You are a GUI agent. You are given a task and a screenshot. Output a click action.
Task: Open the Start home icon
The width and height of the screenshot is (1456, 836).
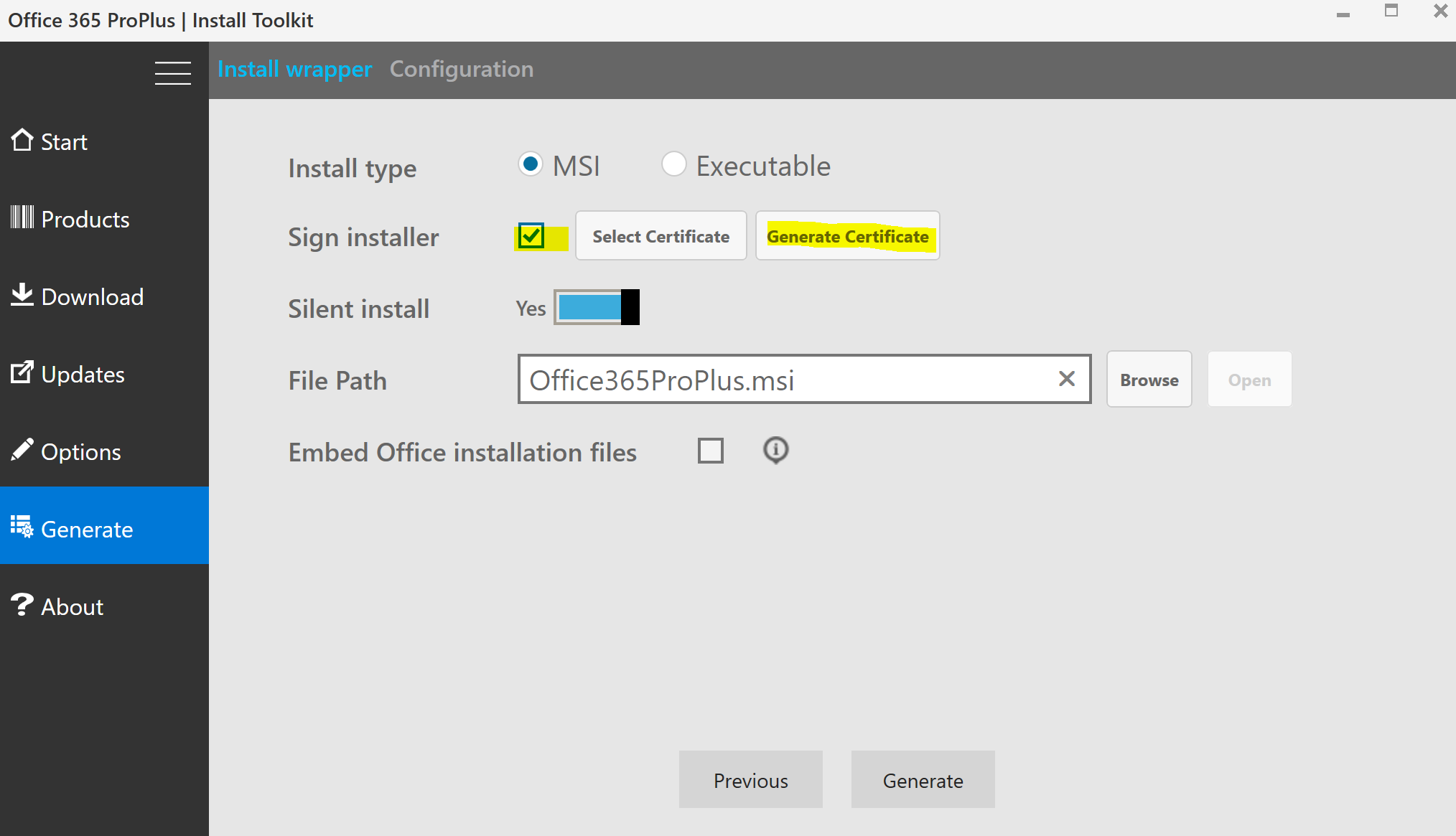tap(22, 141)
